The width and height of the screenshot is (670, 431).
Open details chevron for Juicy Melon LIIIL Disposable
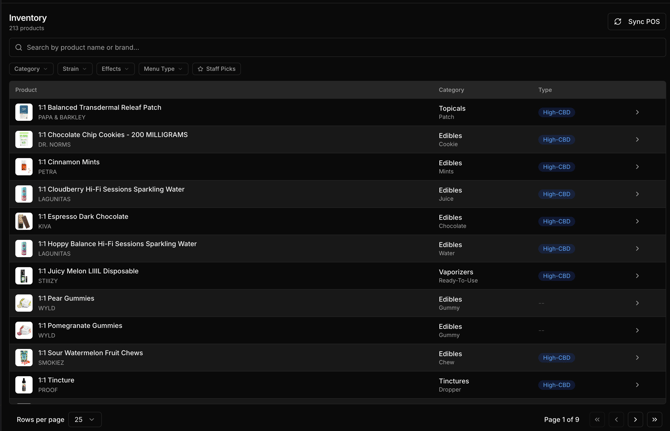(637, 276)
